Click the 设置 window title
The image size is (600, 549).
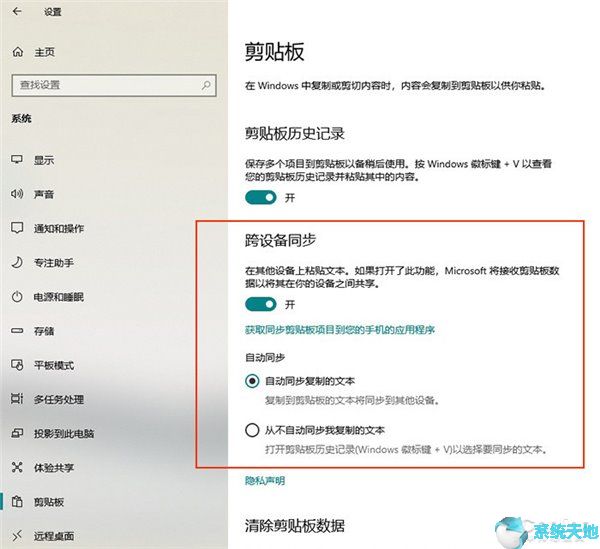52,12
